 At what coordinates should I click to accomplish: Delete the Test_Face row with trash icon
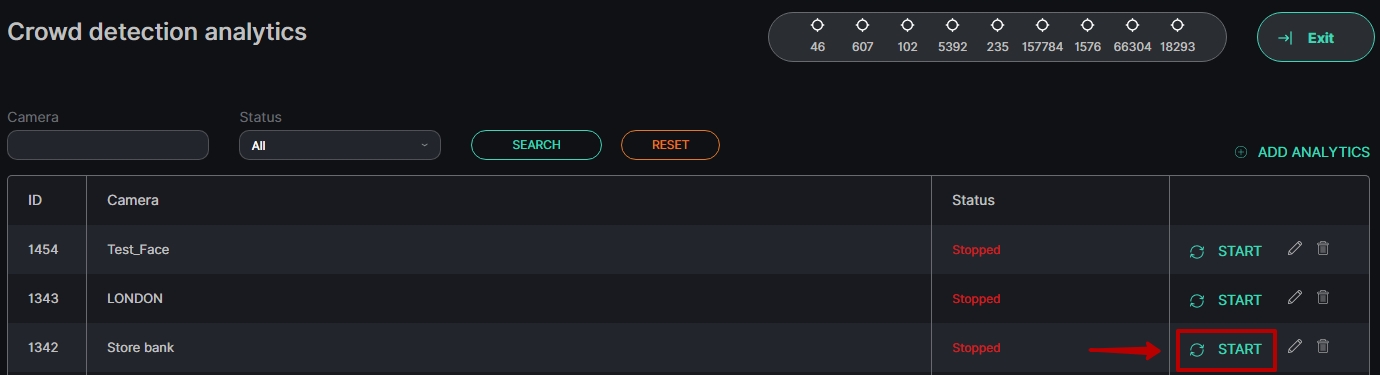point(1323,248)
